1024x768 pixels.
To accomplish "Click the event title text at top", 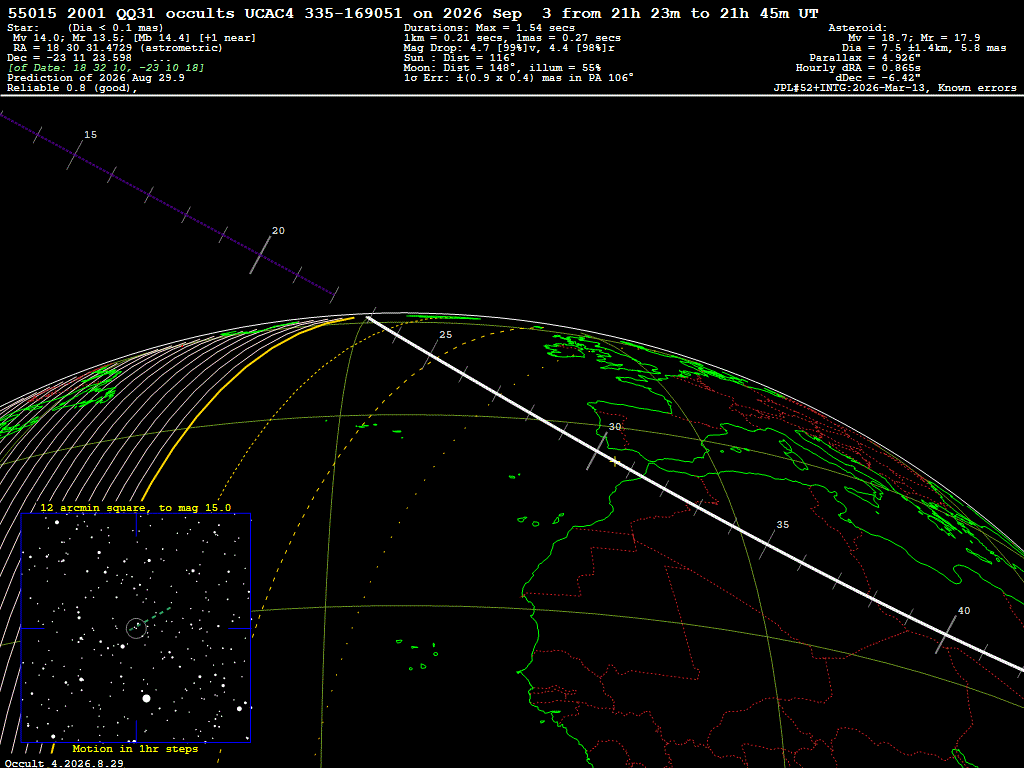I will click(x=413, y=13).
